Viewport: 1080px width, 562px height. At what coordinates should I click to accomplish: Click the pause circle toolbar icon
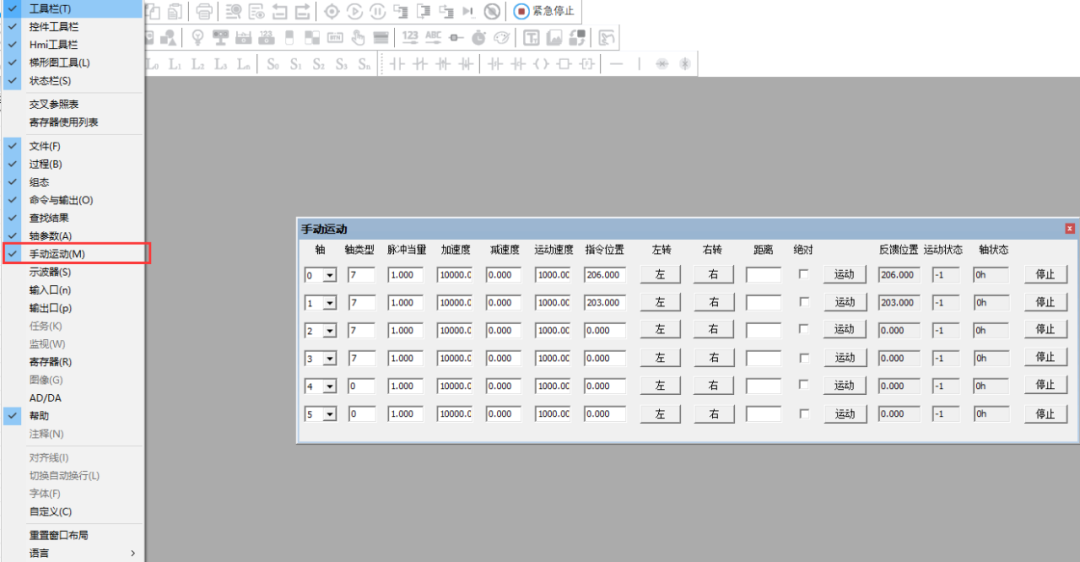coord(377,11)
